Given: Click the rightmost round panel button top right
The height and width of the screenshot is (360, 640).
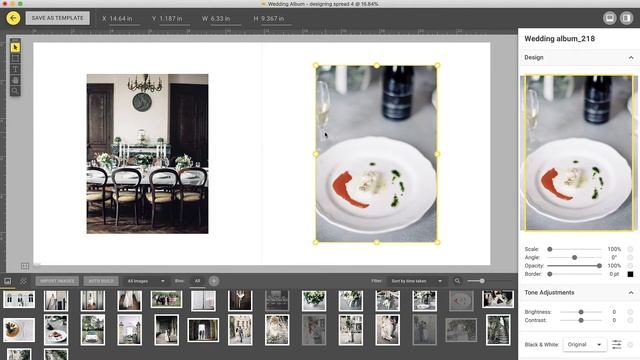Looking at the screenshot, I should (x=626, y=18).
